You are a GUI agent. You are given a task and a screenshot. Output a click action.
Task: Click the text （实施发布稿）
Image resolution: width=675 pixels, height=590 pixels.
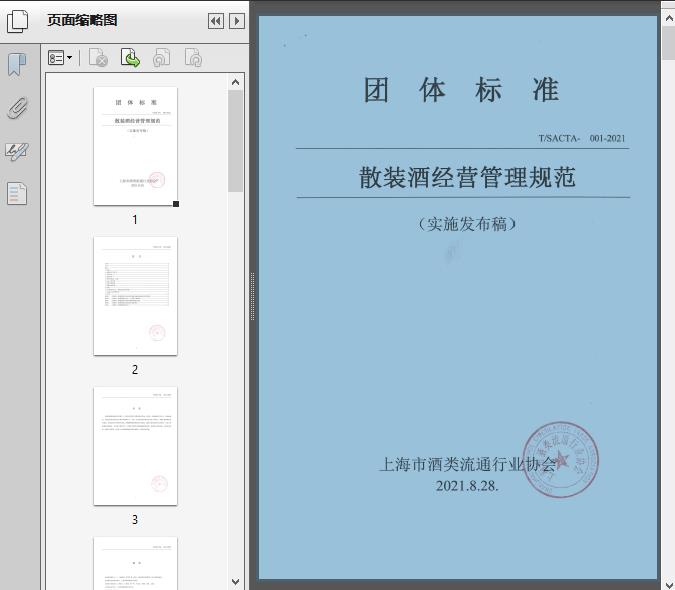click(x=467, y=224)
